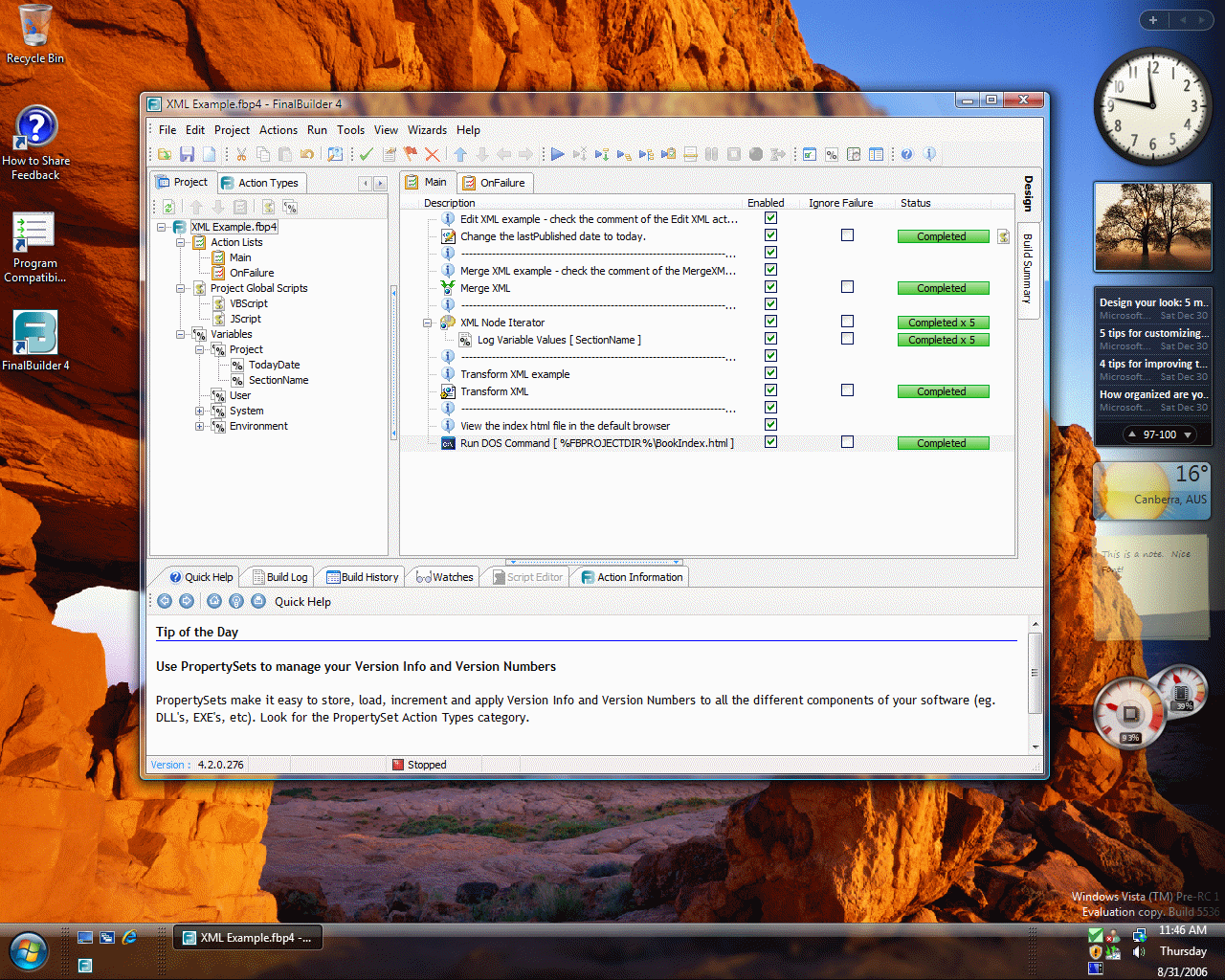This screenshot has width=1225, height=980.
Task: Click the blue info icon in main toolbar
Action: (928, 154)
